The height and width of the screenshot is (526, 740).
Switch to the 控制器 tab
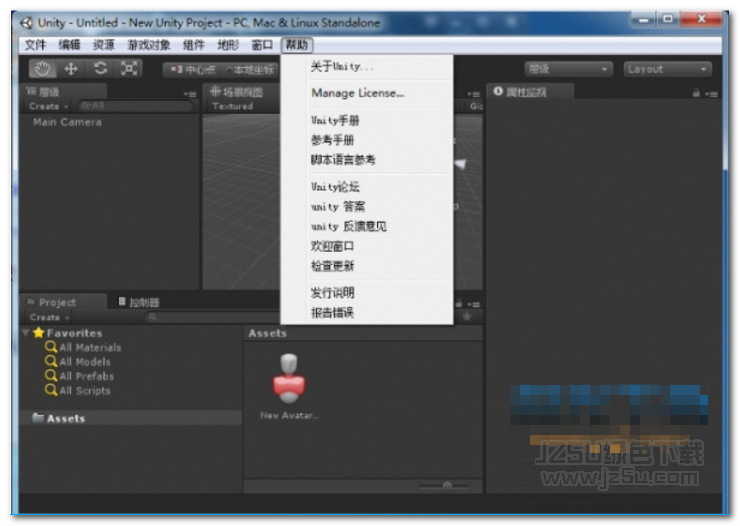point(139,302)
